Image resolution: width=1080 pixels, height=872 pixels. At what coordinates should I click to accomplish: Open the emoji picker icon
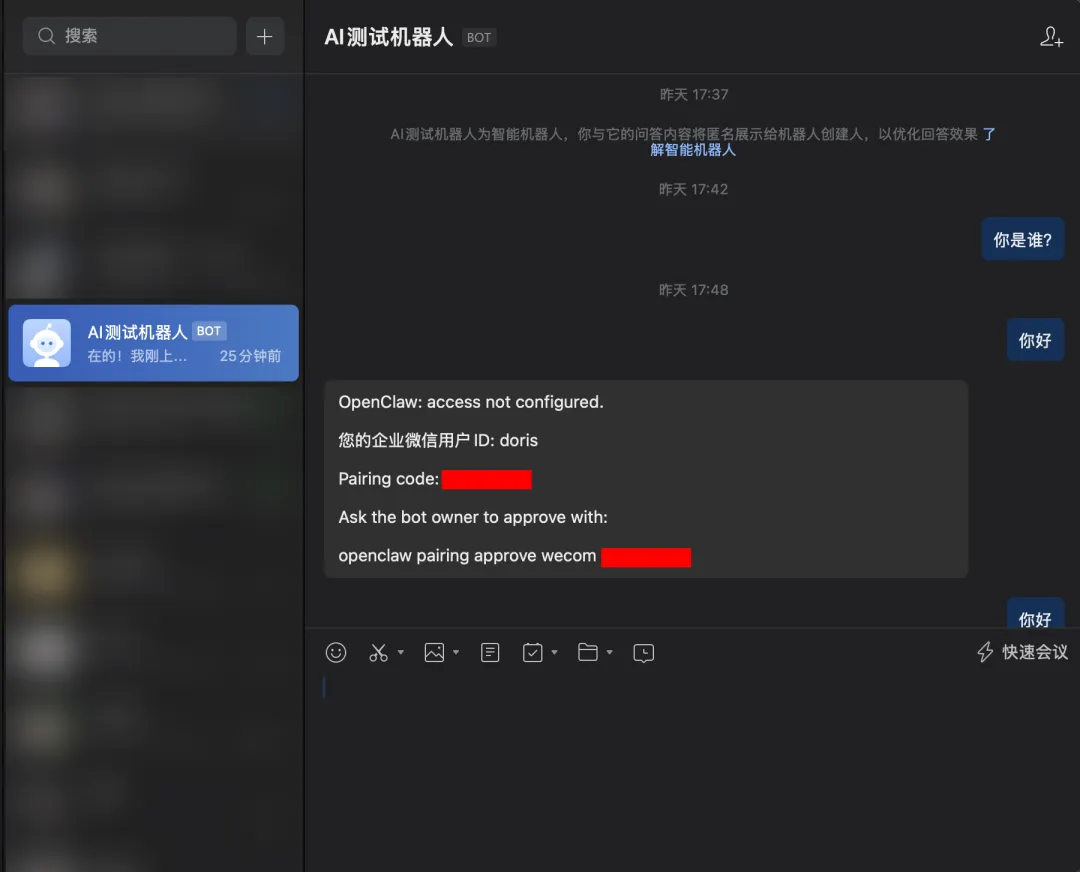336,652
